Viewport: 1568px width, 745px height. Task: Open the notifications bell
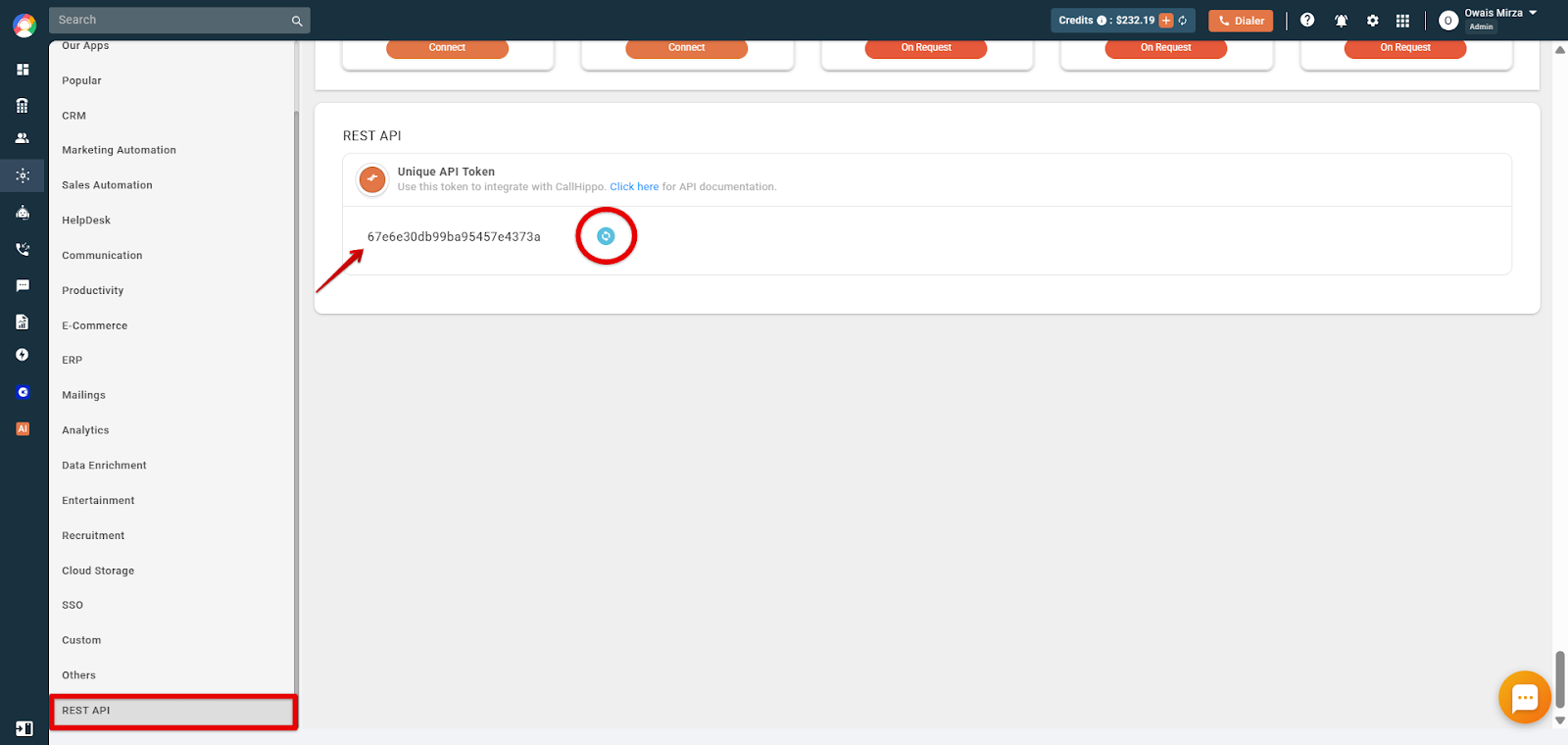[1341, 21]
